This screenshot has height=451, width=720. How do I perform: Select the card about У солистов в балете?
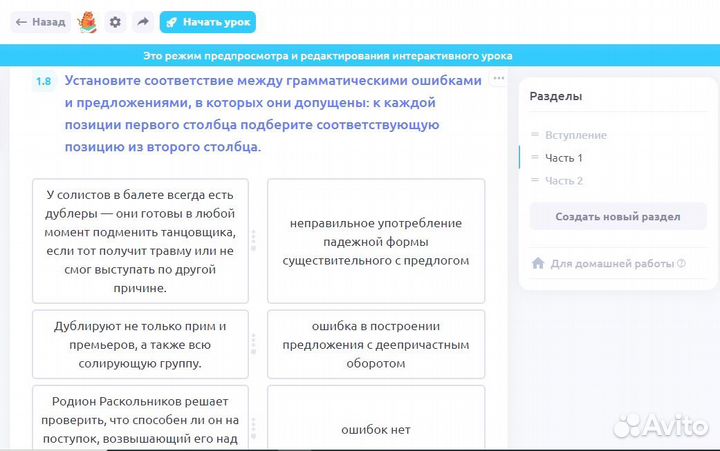(x=140, y=241)
